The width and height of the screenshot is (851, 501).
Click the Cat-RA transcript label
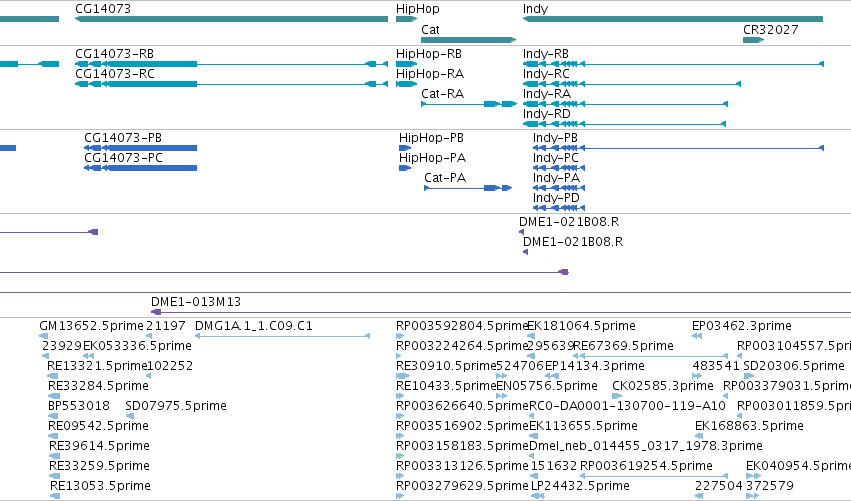tap(442, 94)
